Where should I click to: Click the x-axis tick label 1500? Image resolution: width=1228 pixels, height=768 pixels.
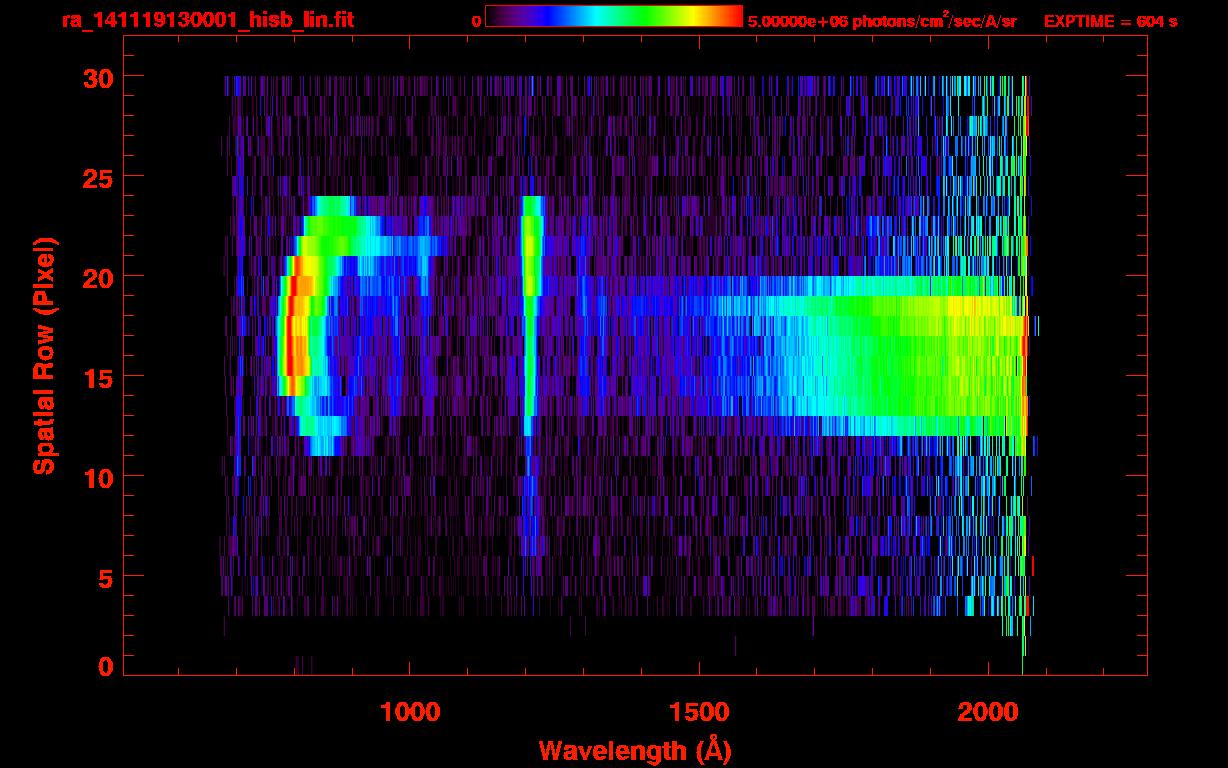698,711
